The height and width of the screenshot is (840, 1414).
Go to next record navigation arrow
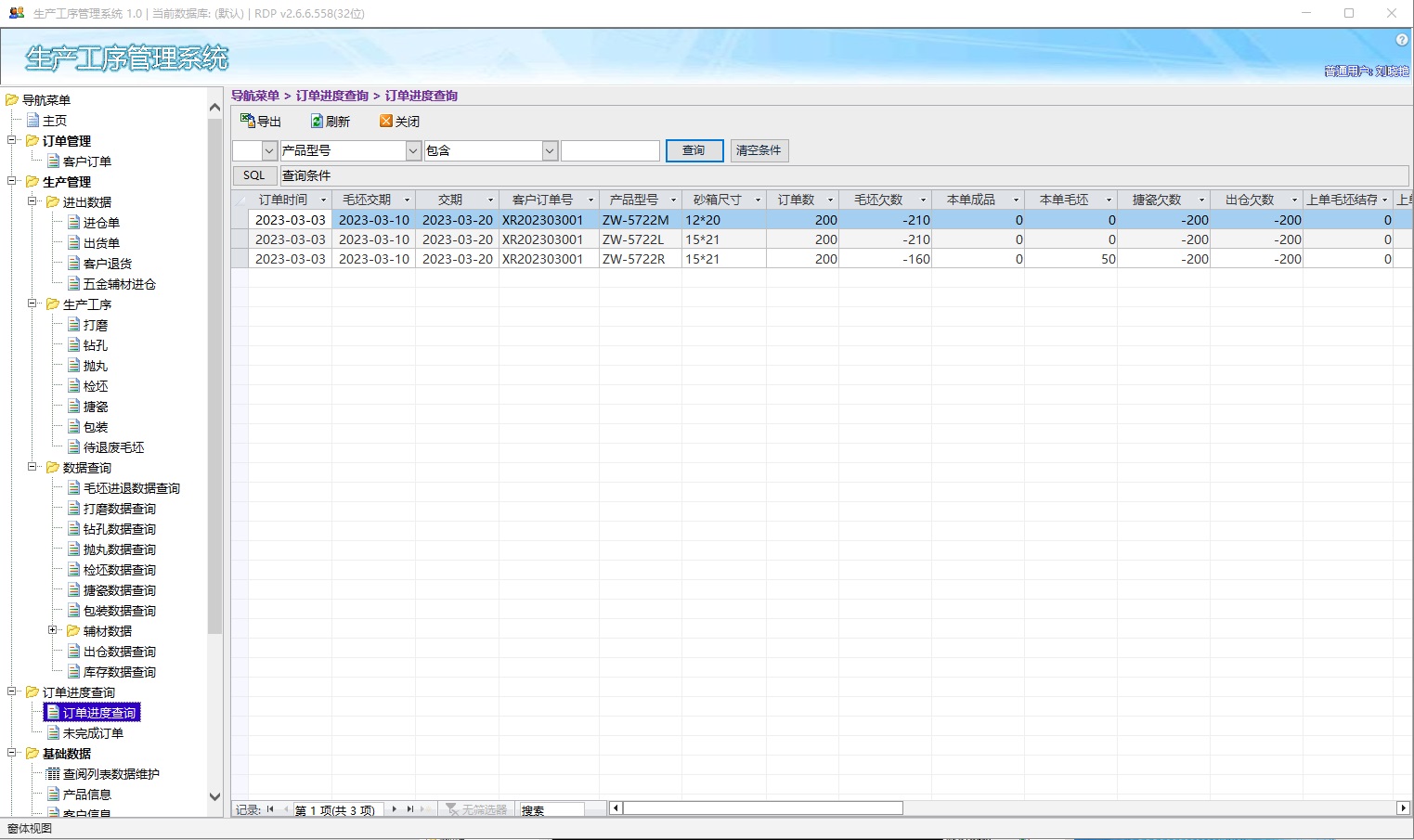(395, 810)
